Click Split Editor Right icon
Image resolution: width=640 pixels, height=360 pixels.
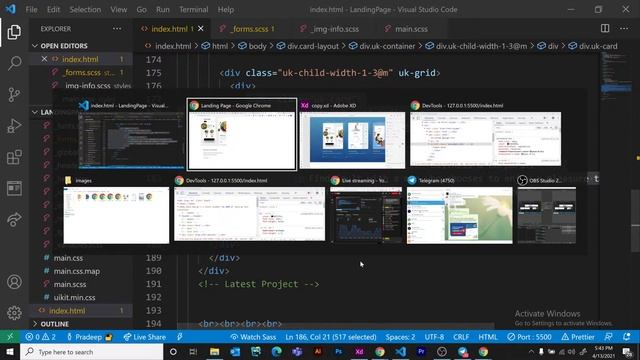click(x=605, y=29)
